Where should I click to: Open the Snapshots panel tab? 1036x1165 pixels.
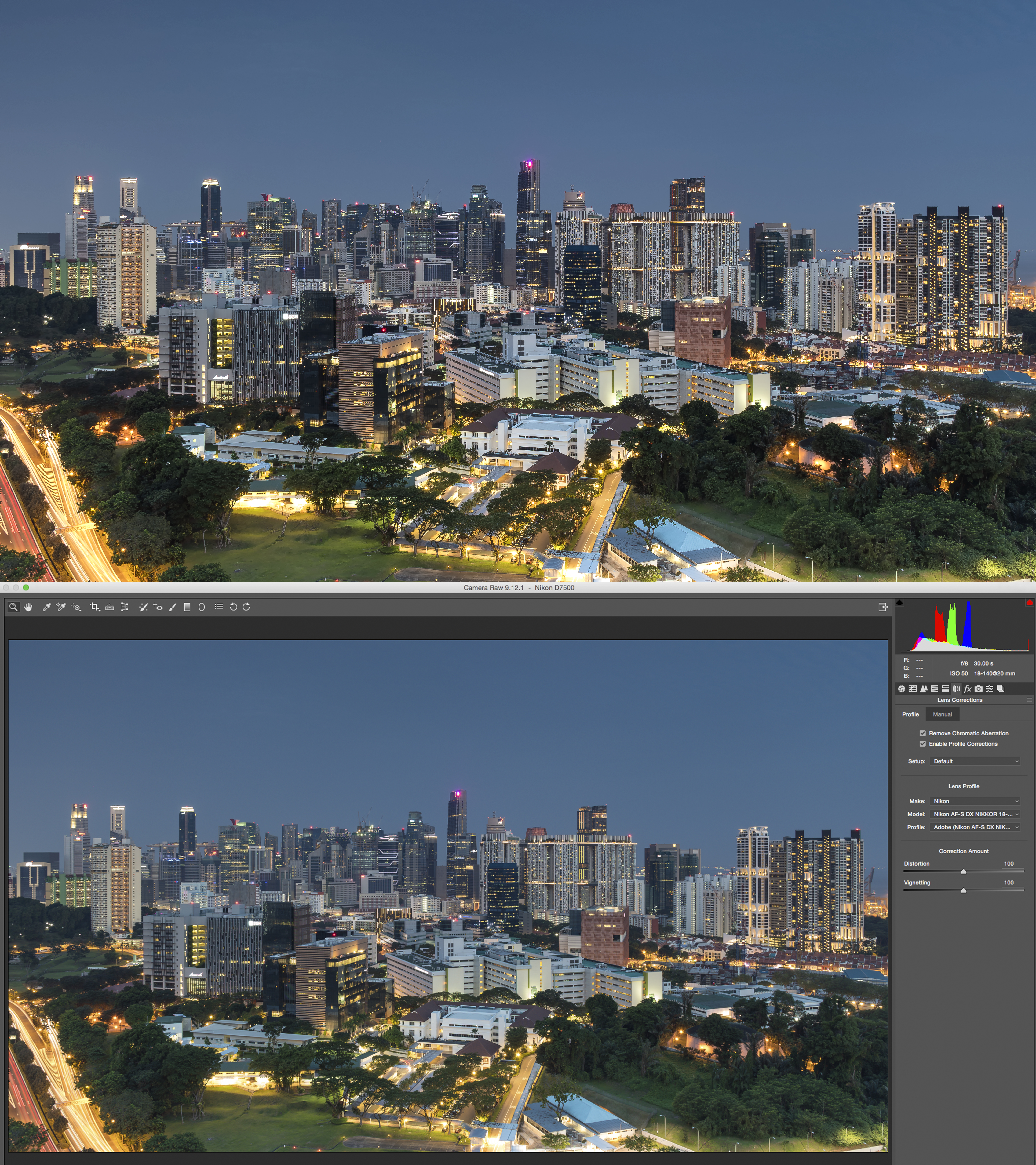point(1001,688)
